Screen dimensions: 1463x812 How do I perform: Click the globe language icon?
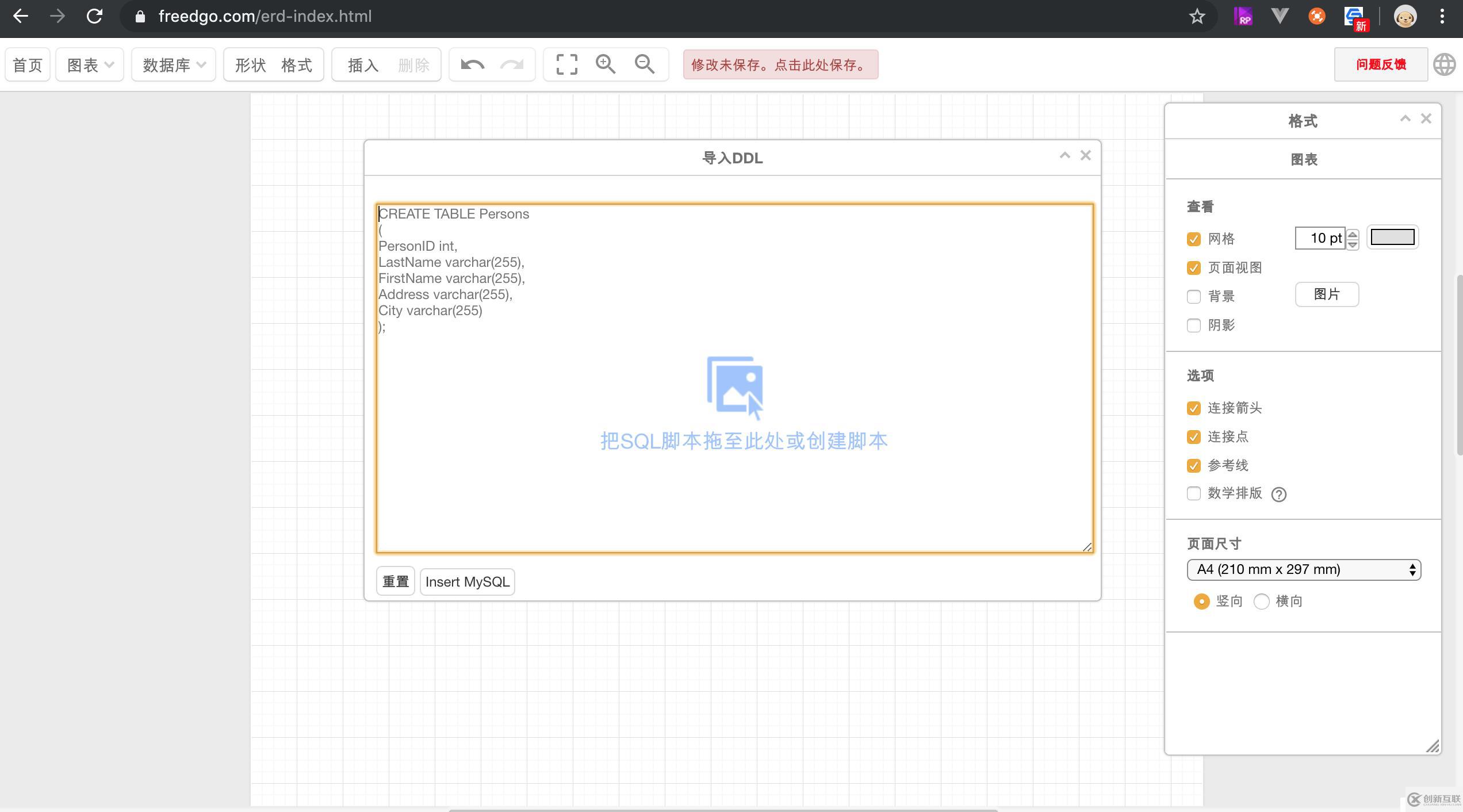(1444, 64)
